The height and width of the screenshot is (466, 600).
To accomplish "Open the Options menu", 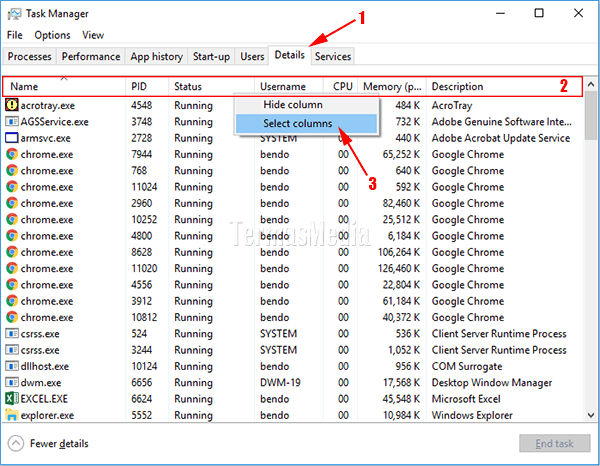I will pos(52,35).
